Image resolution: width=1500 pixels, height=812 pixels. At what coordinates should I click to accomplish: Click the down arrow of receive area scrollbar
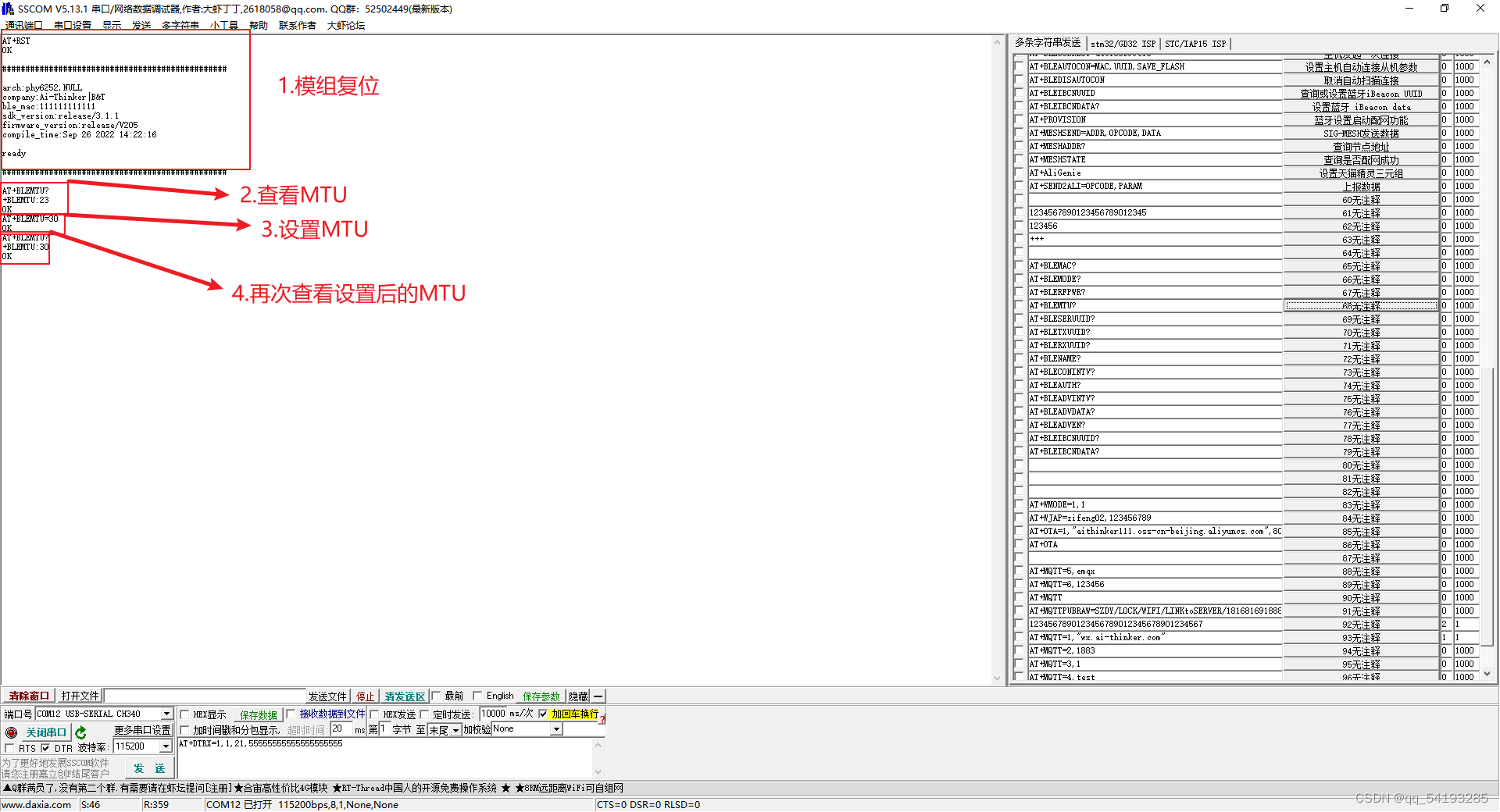point(997,678)
